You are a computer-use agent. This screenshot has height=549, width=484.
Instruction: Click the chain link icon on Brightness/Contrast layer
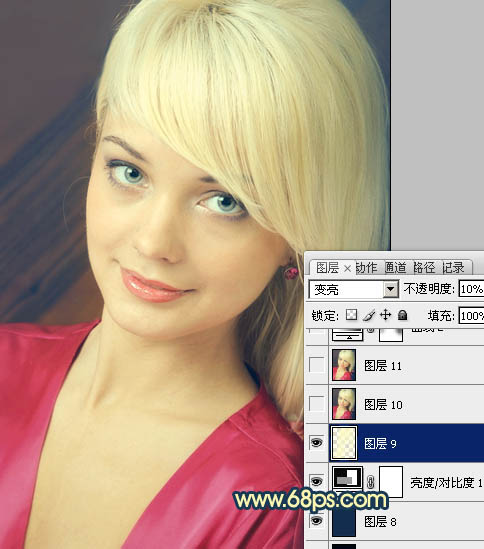pyautogui.click(x=371, y=482)
